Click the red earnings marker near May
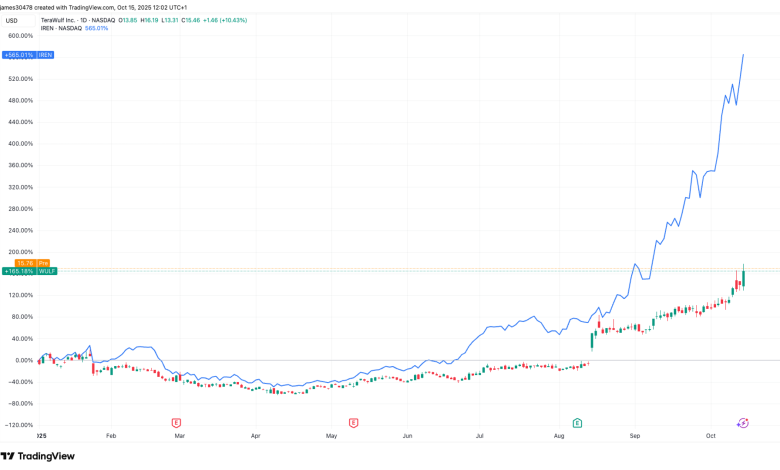Viewport: 780px width, 470px height. [353, 423]
